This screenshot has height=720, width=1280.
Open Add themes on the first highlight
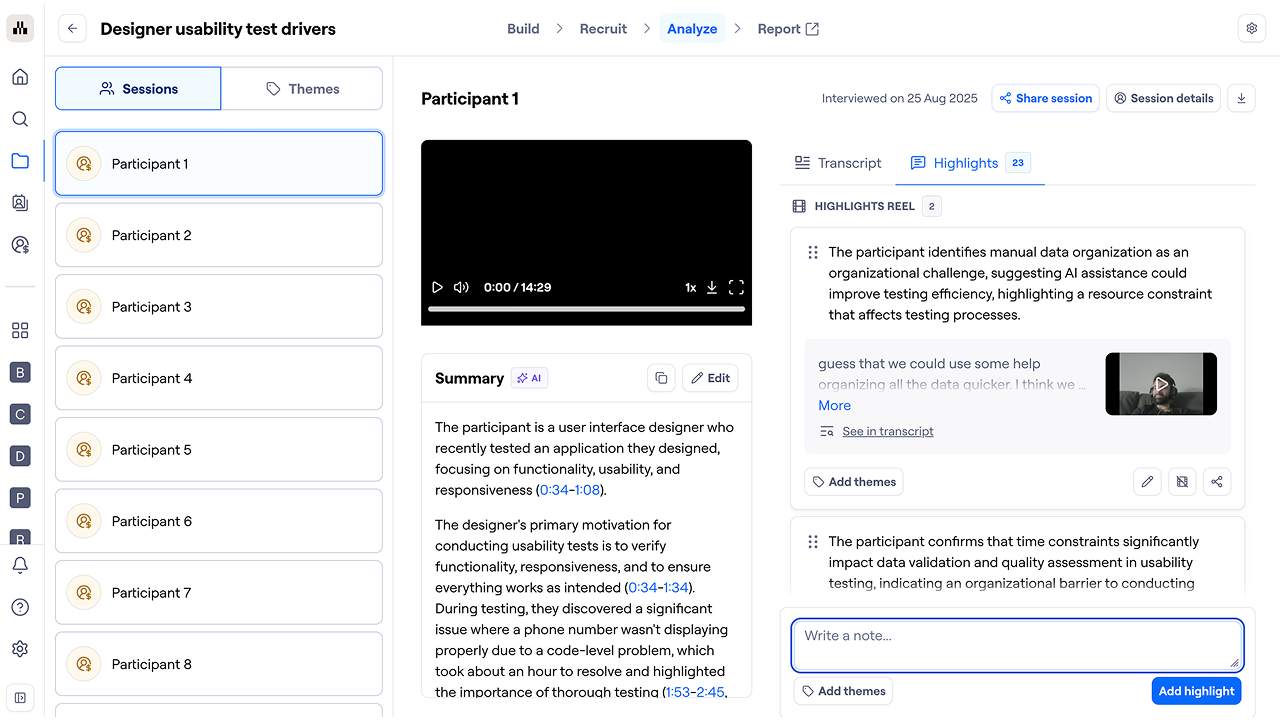pyautogui.click(x=853, y=482)
